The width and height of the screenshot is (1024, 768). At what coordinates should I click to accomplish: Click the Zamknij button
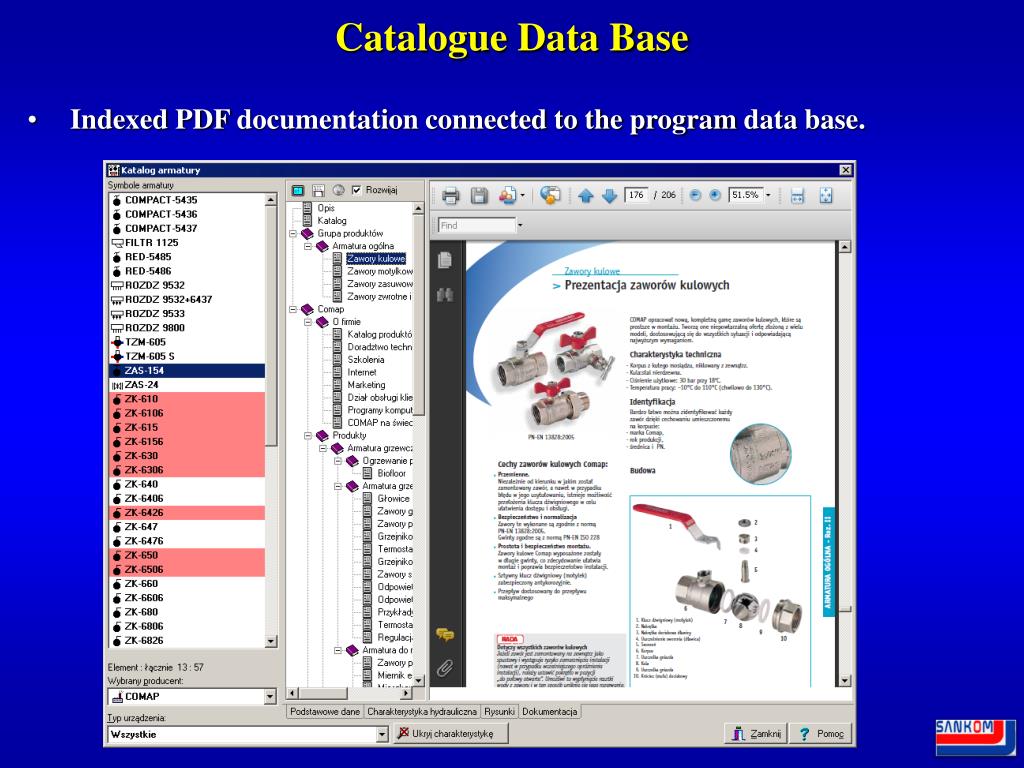pyautogui.click(x=756, y=734)
